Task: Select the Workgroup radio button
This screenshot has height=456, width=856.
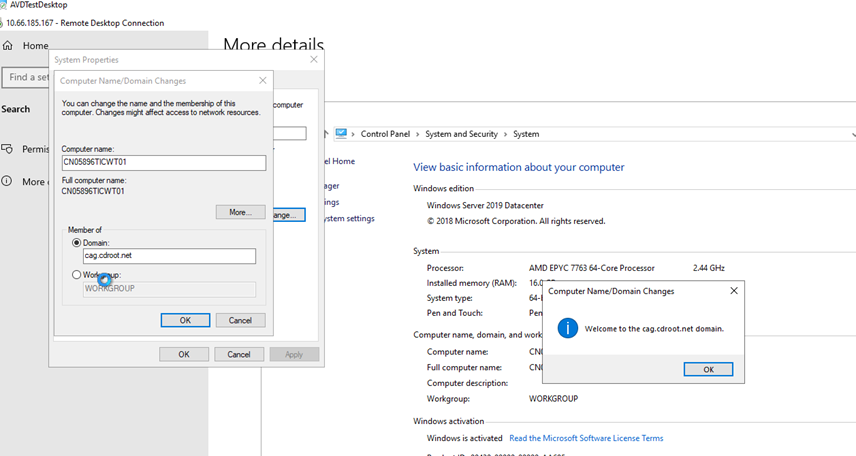Action: [76, 275]
